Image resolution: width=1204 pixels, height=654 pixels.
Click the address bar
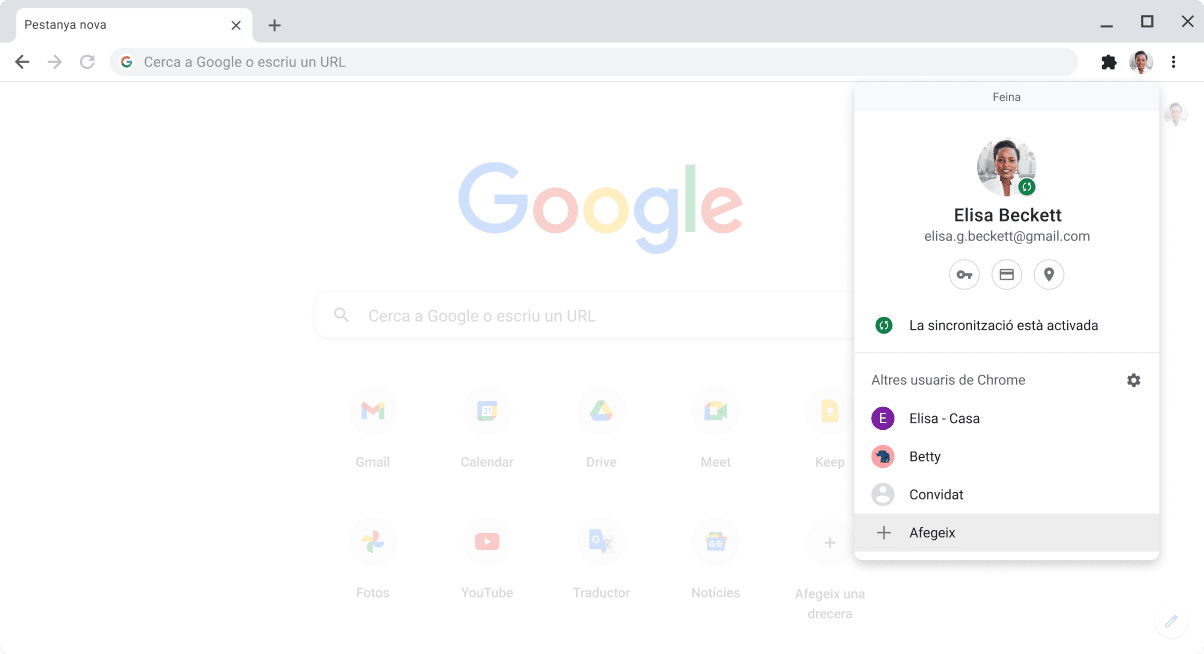(594, 62)
